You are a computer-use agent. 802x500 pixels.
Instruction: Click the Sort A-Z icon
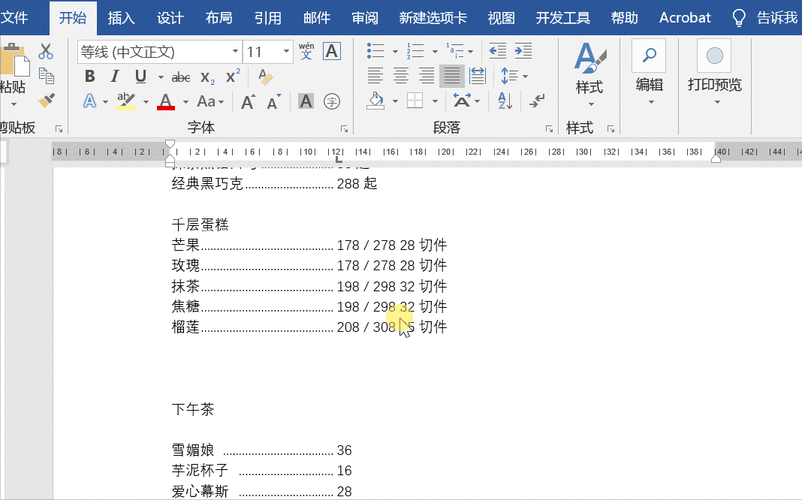505,101
